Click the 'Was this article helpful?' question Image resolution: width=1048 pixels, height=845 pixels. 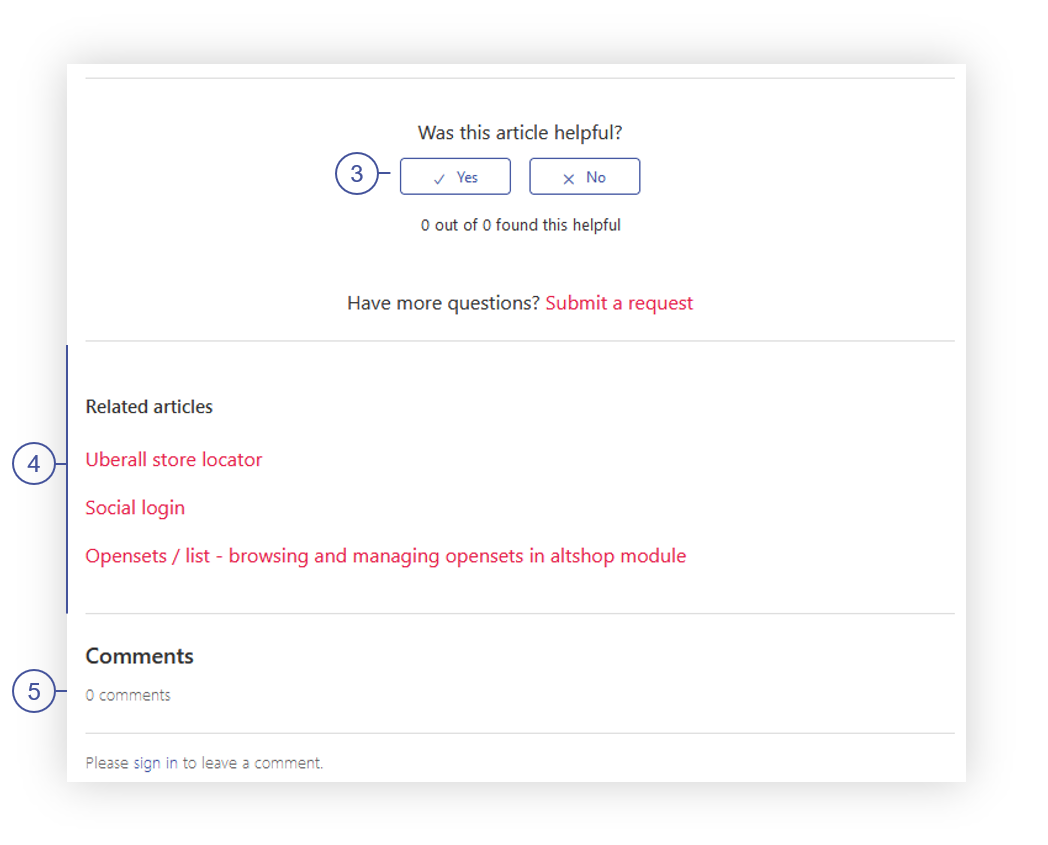520,132
